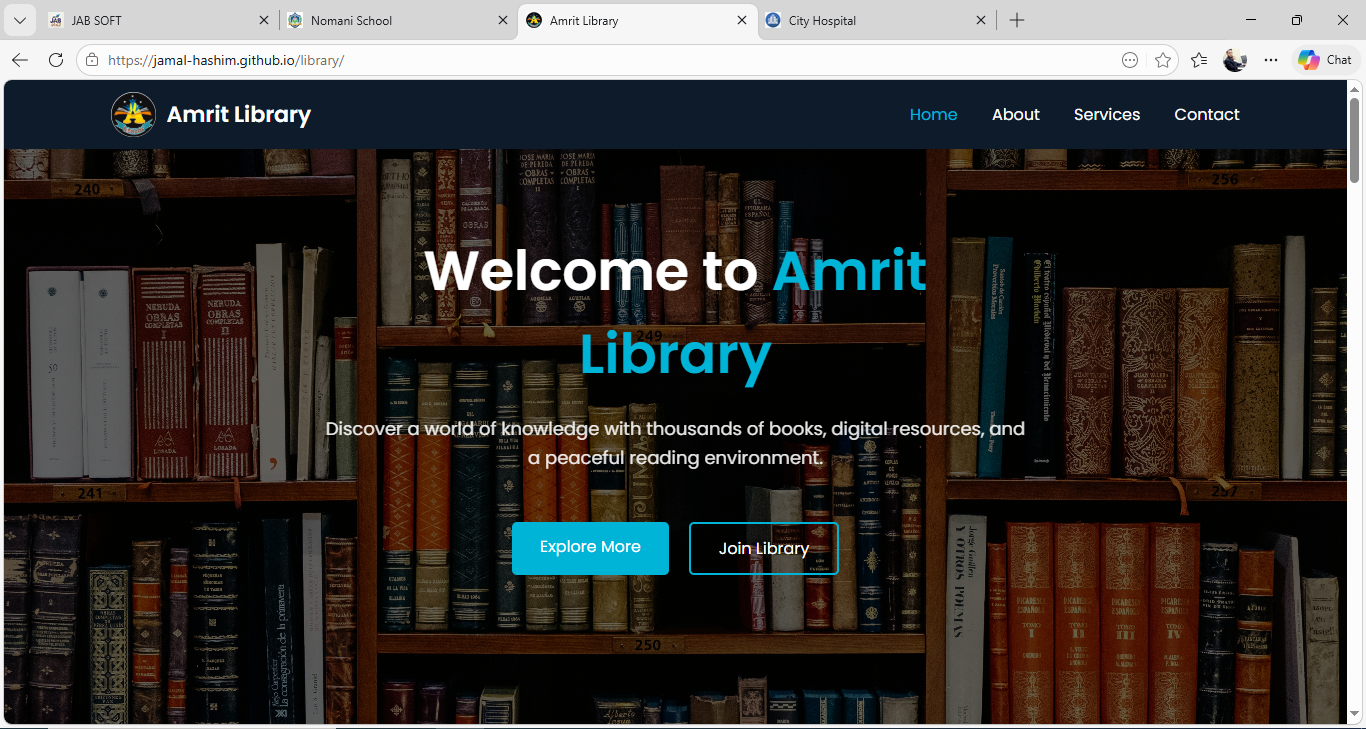This screenshot has width=1366, height=729.
Task: Launch Copilot using the Chat icon
Action: (x=1322, y=59)
